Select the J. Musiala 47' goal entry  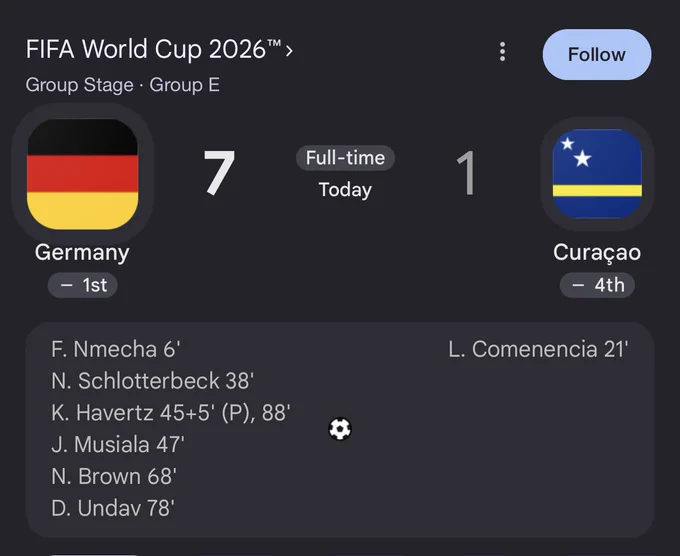[x=118, y=445]
